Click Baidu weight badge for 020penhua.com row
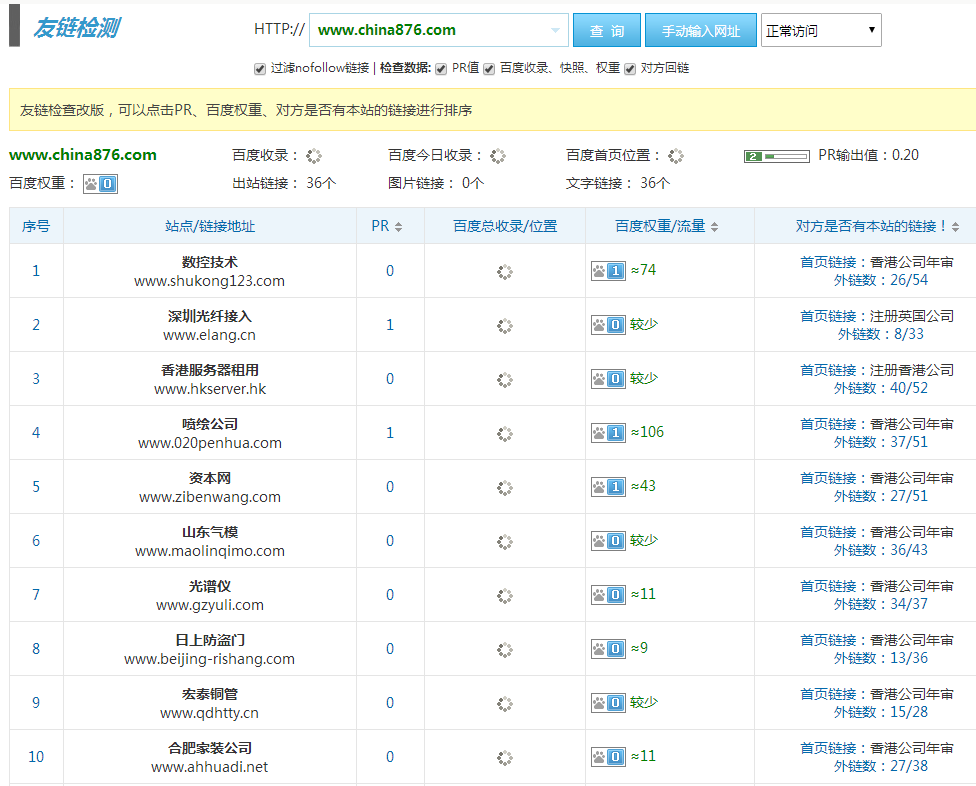This screenshot has height=786, width=976. coord(608,433)
